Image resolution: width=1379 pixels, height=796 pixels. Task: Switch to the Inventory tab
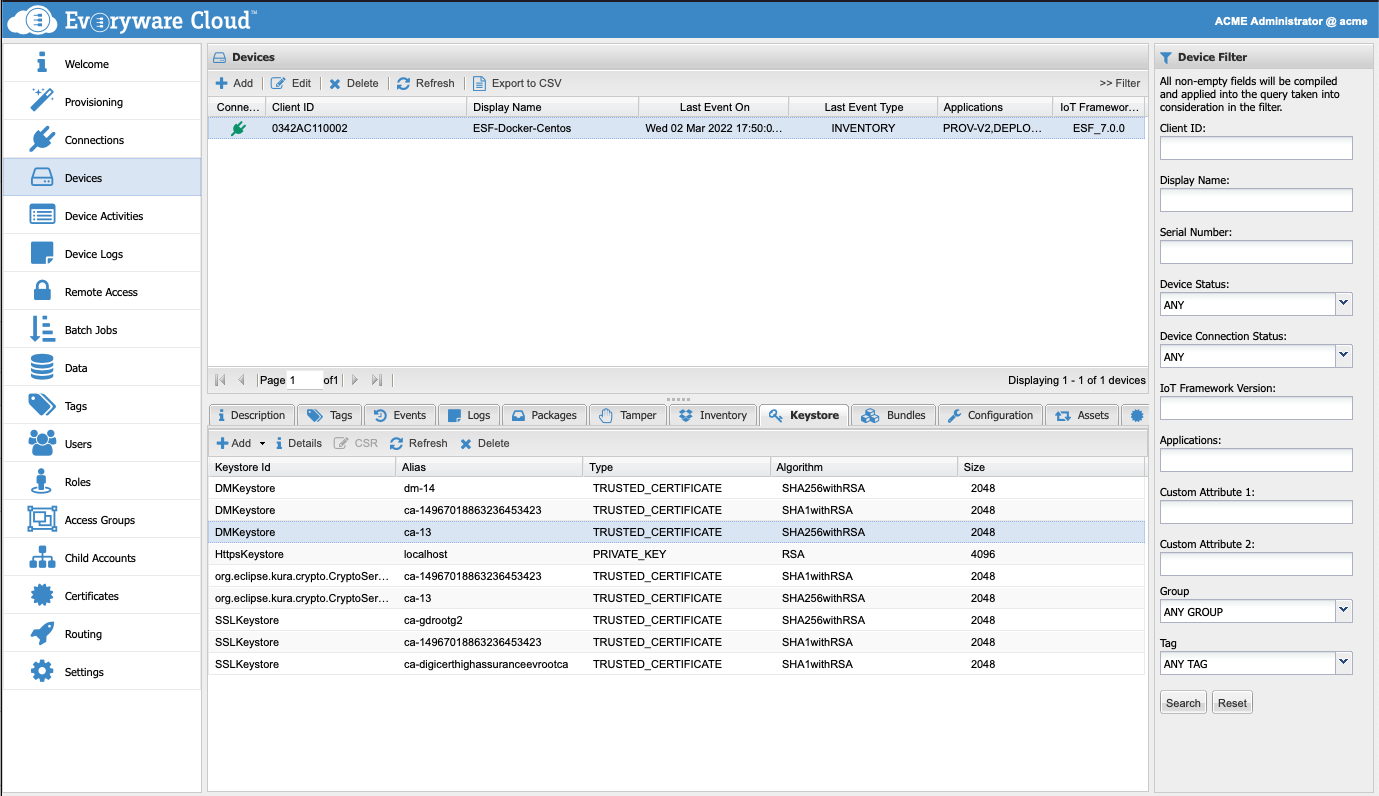pyautogui.click(x=713, y=415)
